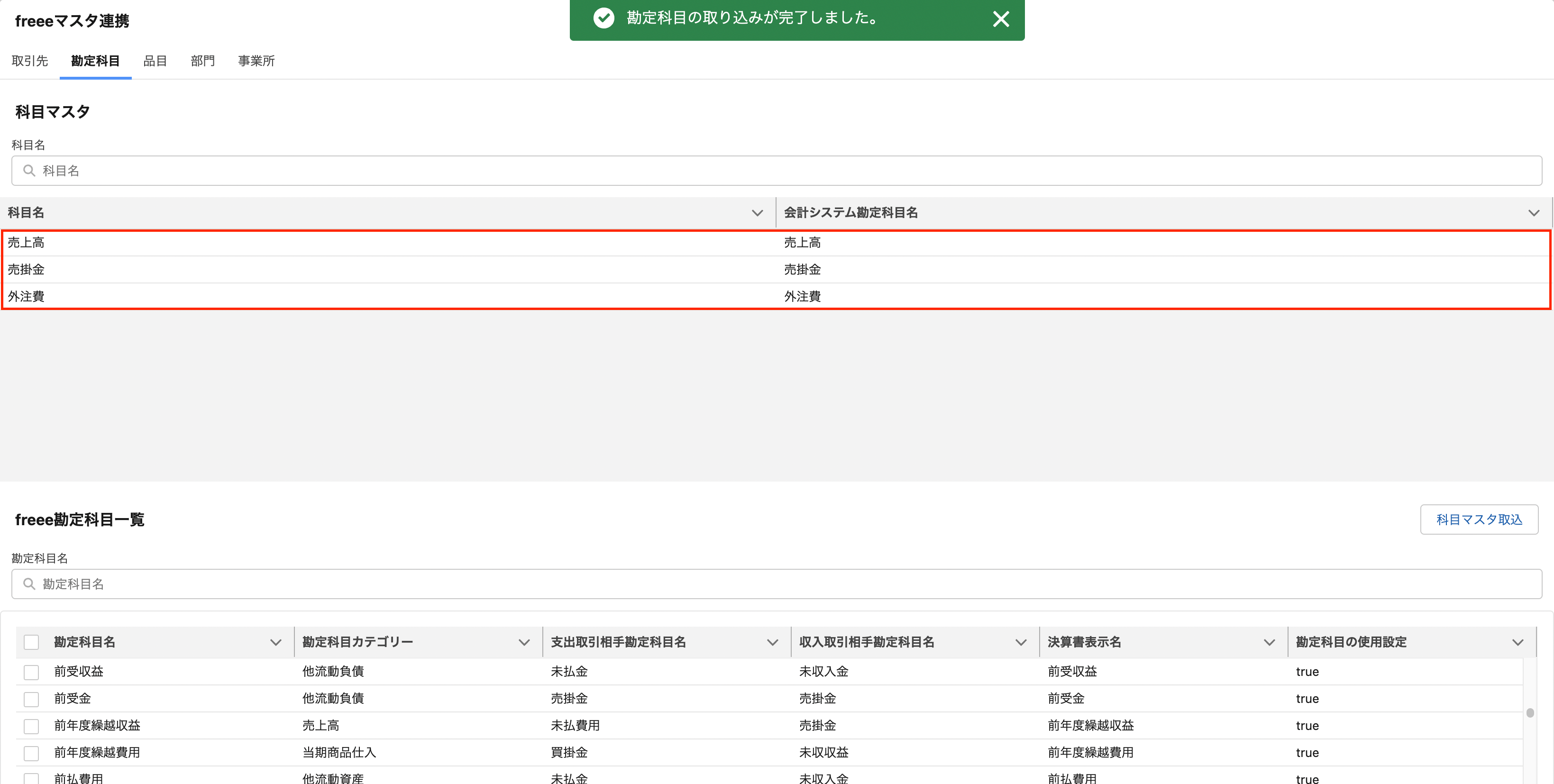Click search icon in 勘定科目名 field

(29, 584)
